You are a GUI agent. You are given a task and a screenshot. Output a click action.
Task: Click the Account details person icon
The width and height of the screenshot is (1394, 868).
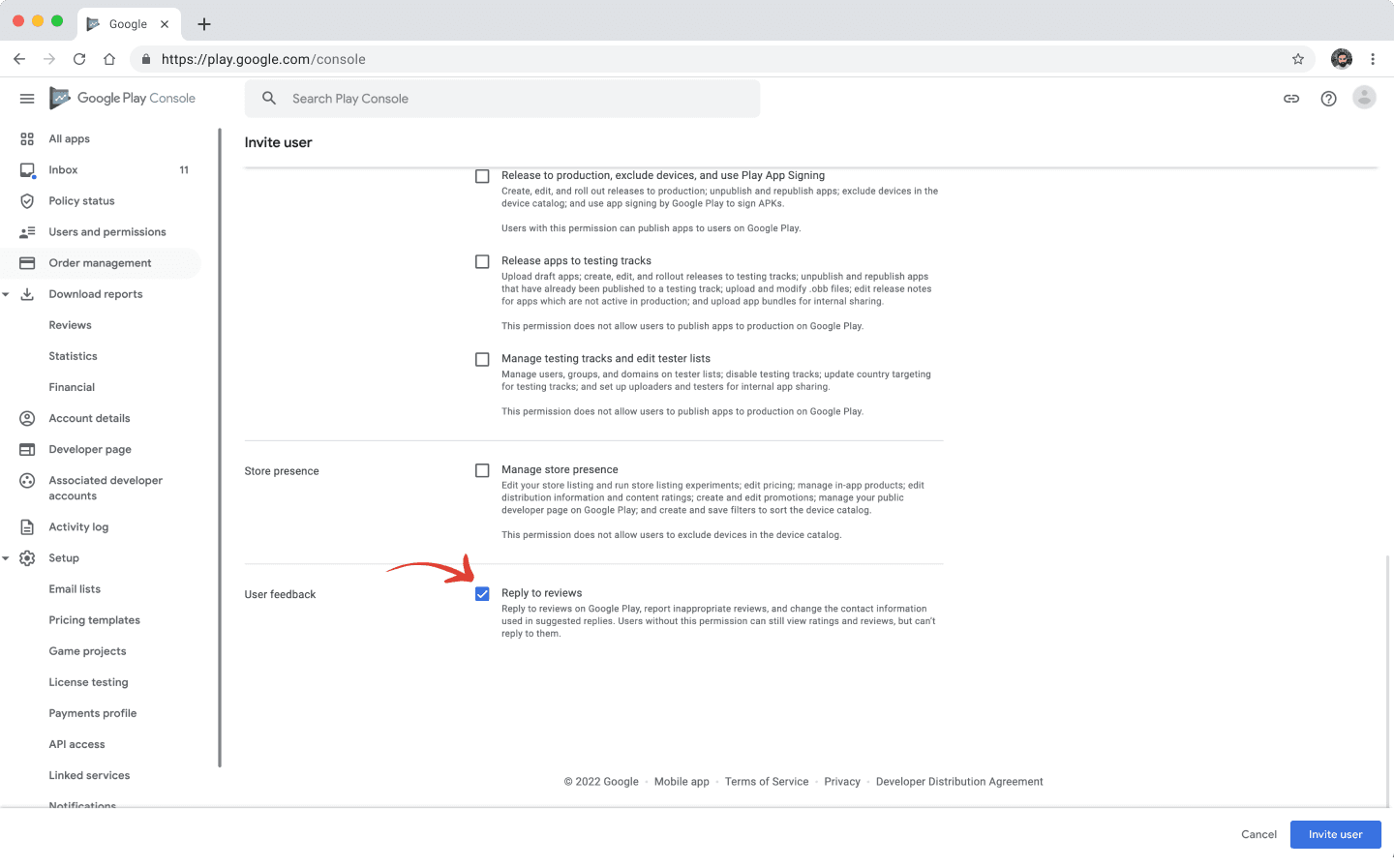pyautogui.click(x=27, y=418)
